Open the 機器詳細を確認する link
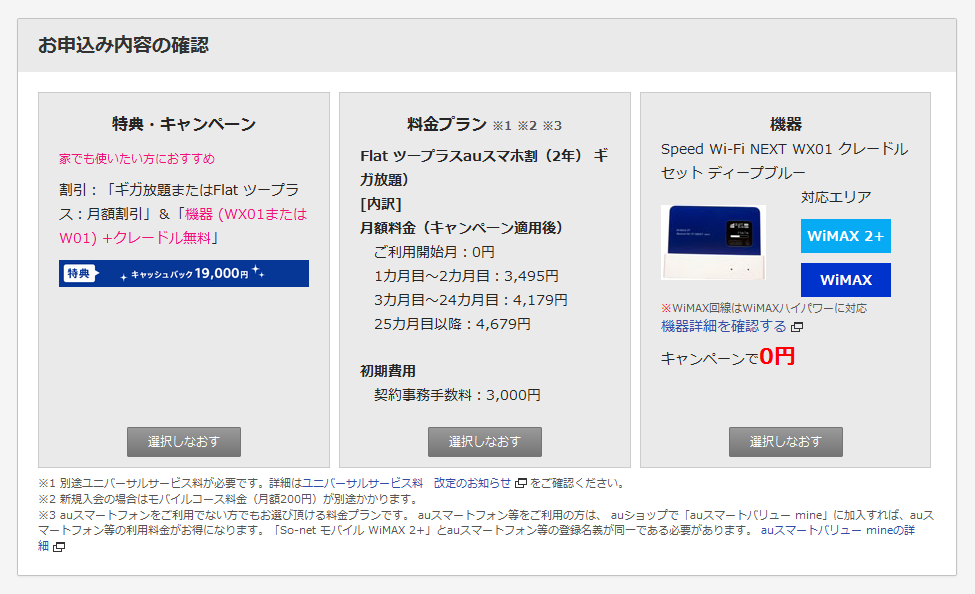Screen dimensions: 975x594 point(724,326)
